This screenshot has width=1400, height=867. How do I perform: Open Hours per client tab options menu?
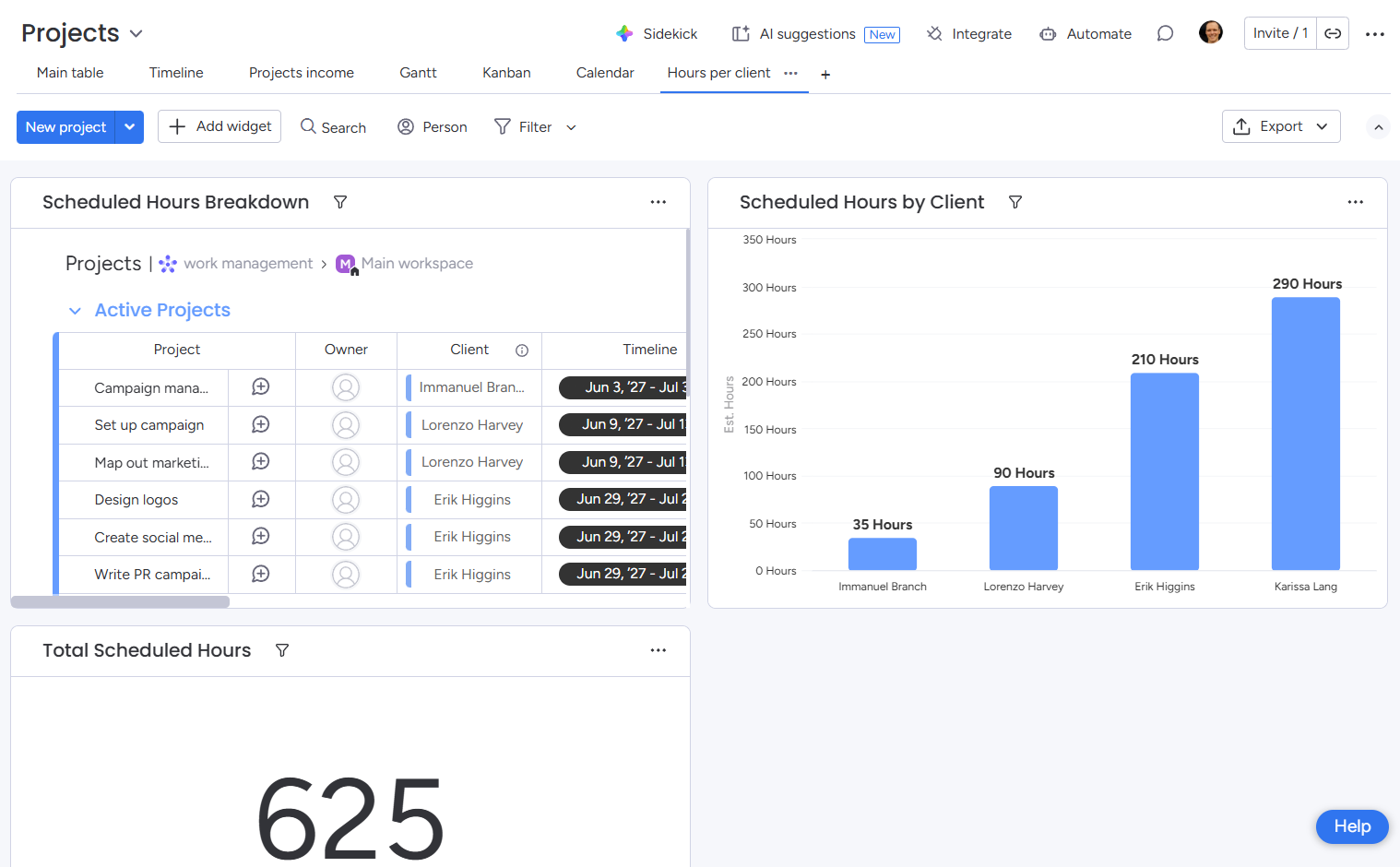click(x=790, y=73)
